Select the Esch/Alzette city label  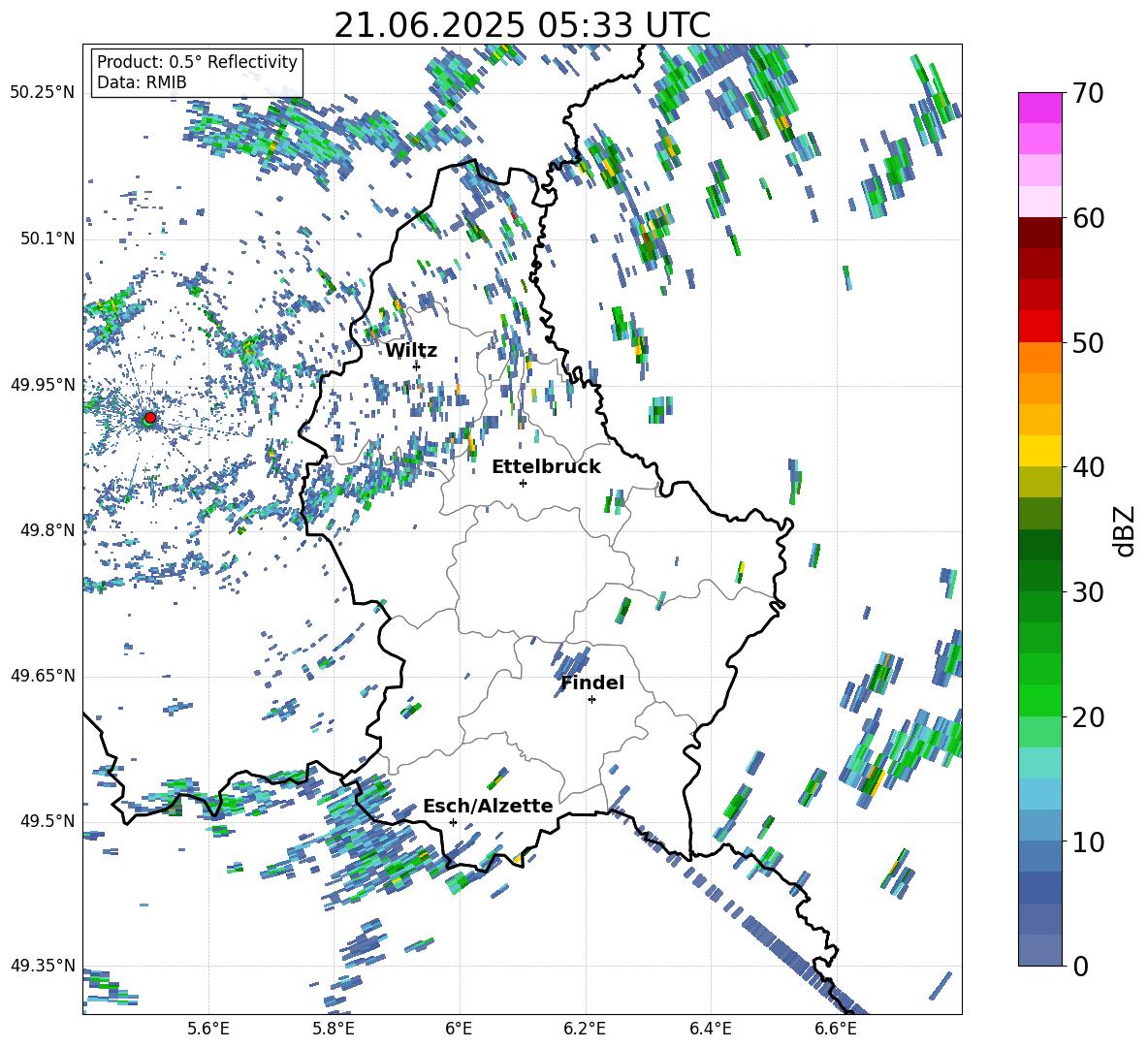click(488, 806)
